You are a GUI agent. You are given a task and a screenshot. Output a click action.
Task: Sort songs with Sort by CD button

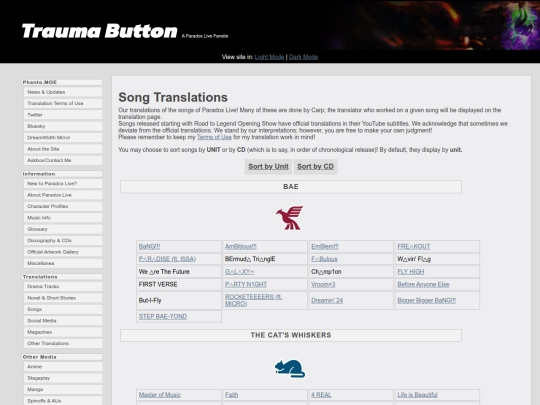tap(315, 166)
